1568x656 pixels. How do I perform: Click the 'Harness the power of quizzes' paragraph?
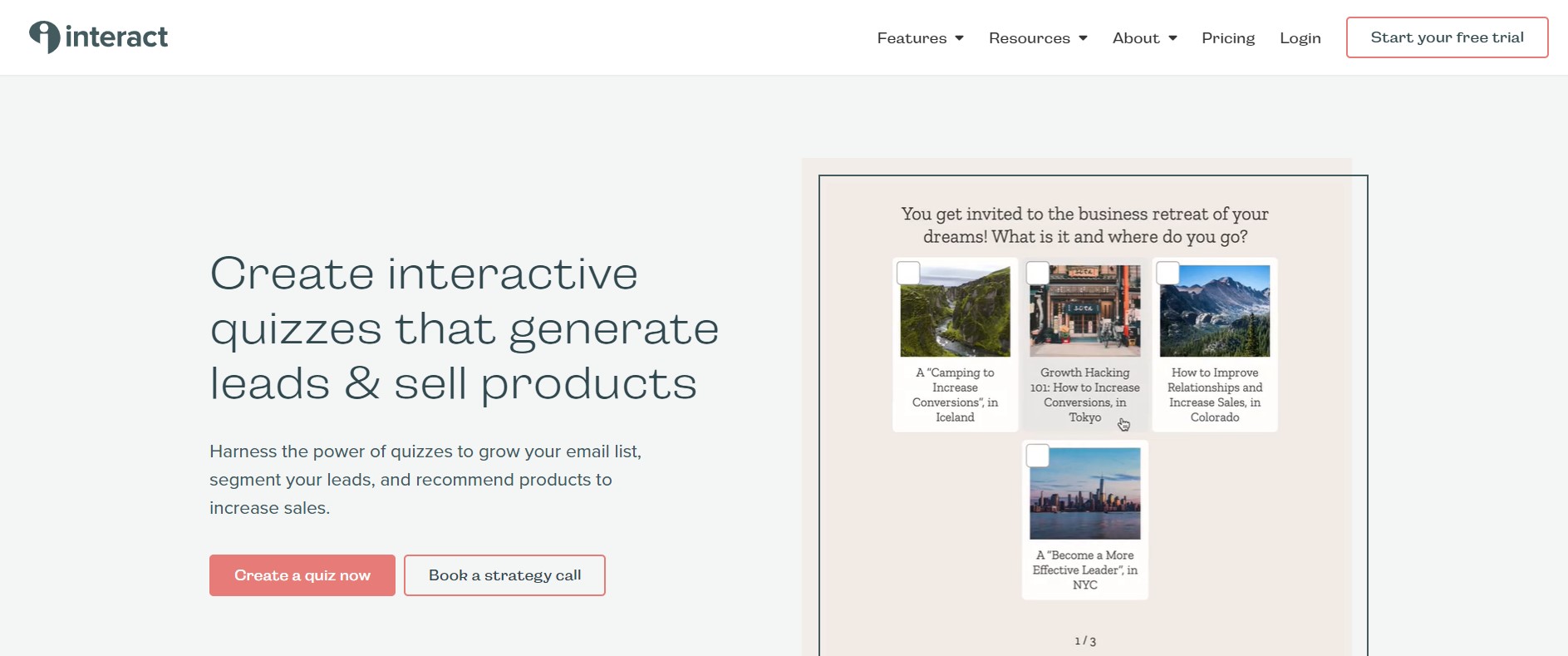tap(425, 480)
